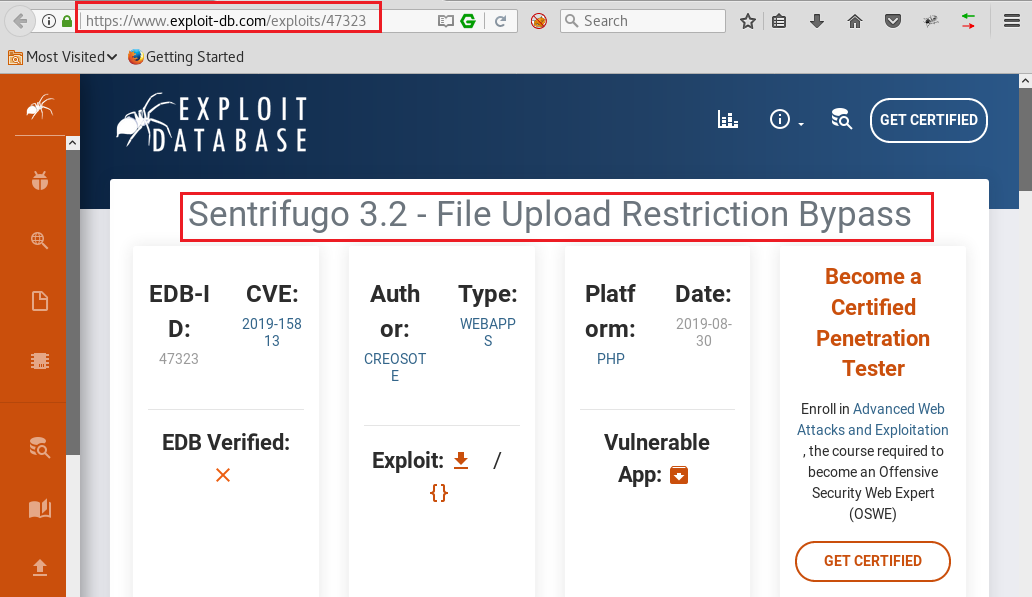
Task: Click EDB-ID value 47323
Action: [178, 359]
